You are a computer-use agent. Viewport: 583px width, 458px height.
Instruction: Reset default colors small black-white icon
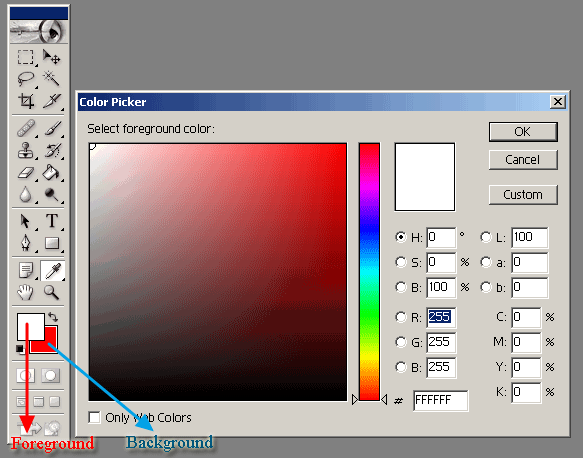(x=20, y=349)
